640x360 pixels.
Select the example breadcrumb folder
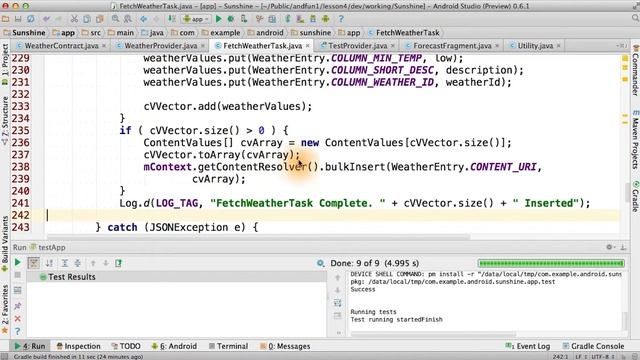point(221,33)
